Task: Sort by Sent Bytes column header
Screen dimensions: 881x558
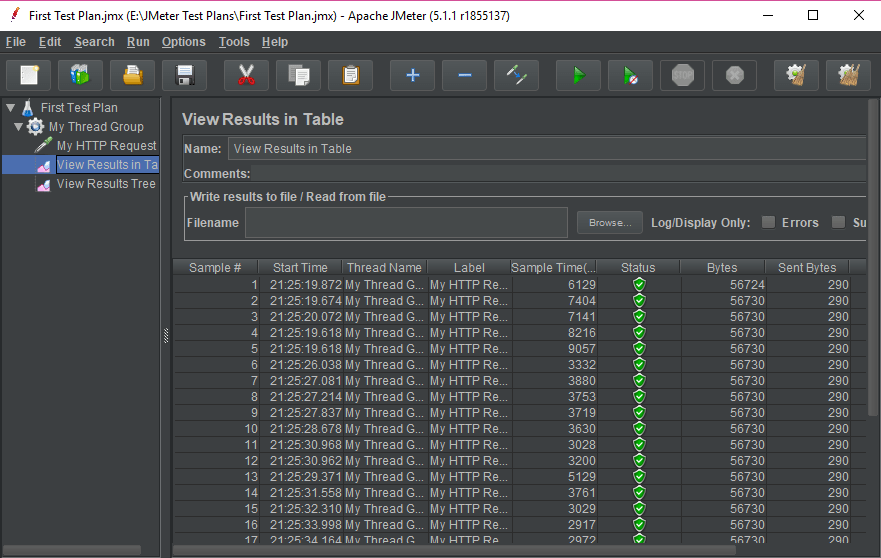Action: 807,267
